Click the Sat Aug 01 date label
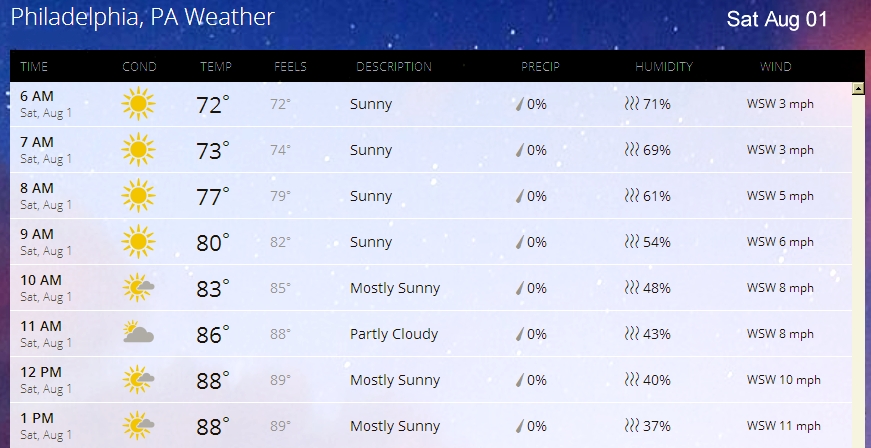 777,19
